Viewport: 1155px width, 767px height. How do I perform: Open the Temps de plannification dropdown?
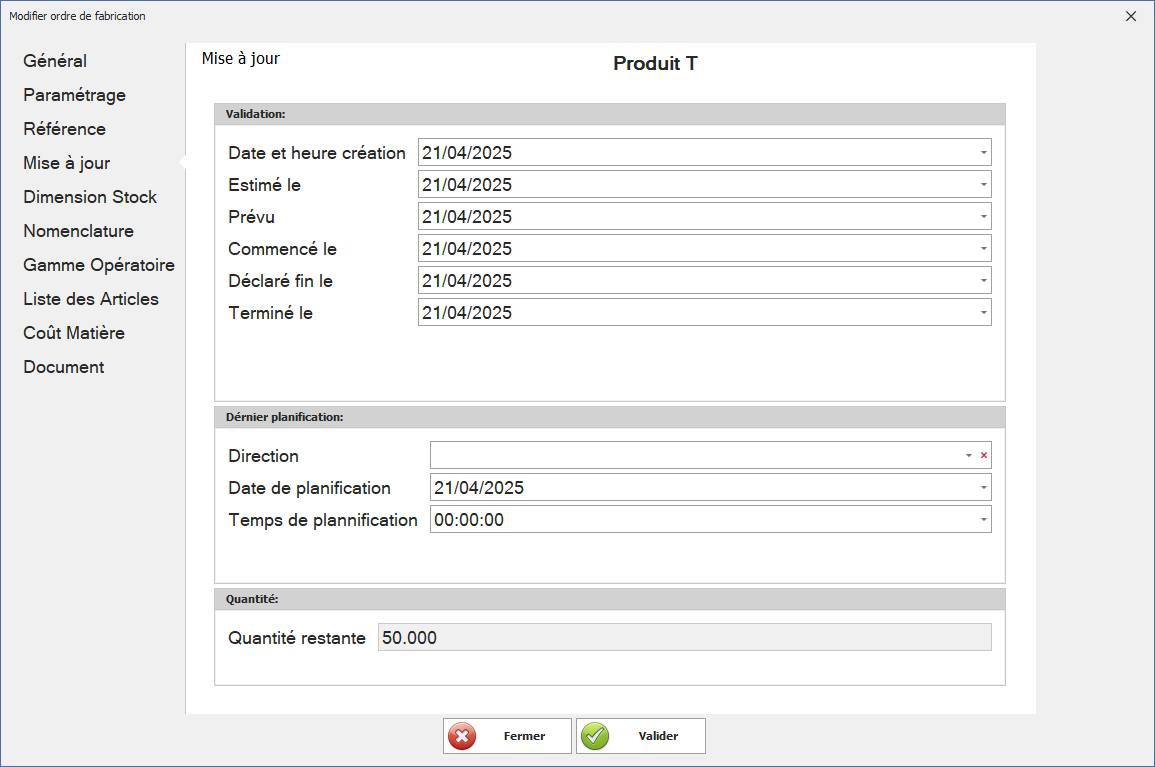coord(983,520)
